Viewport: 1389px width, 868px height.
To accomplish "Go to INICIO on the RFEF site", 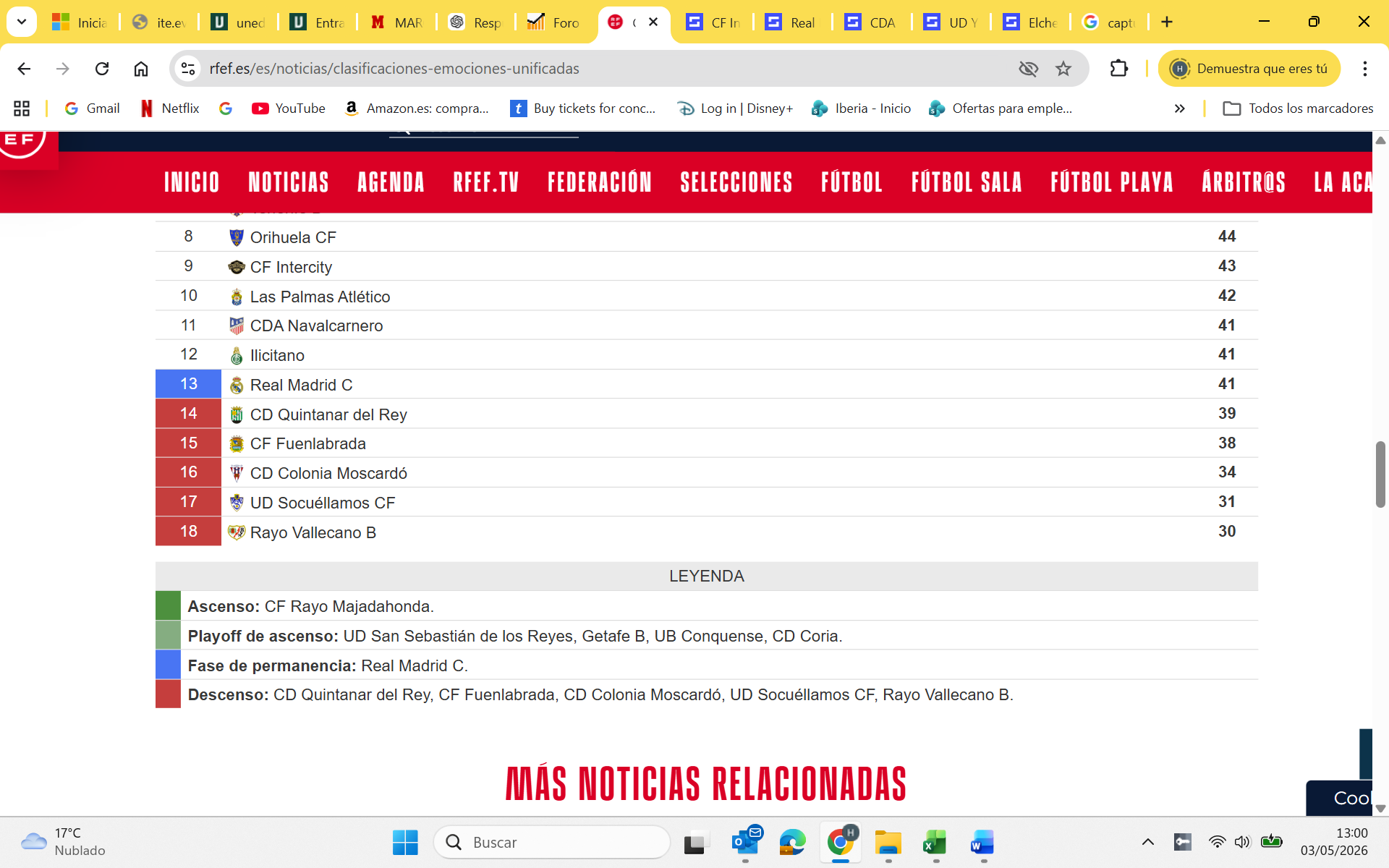I will [192, 182].
